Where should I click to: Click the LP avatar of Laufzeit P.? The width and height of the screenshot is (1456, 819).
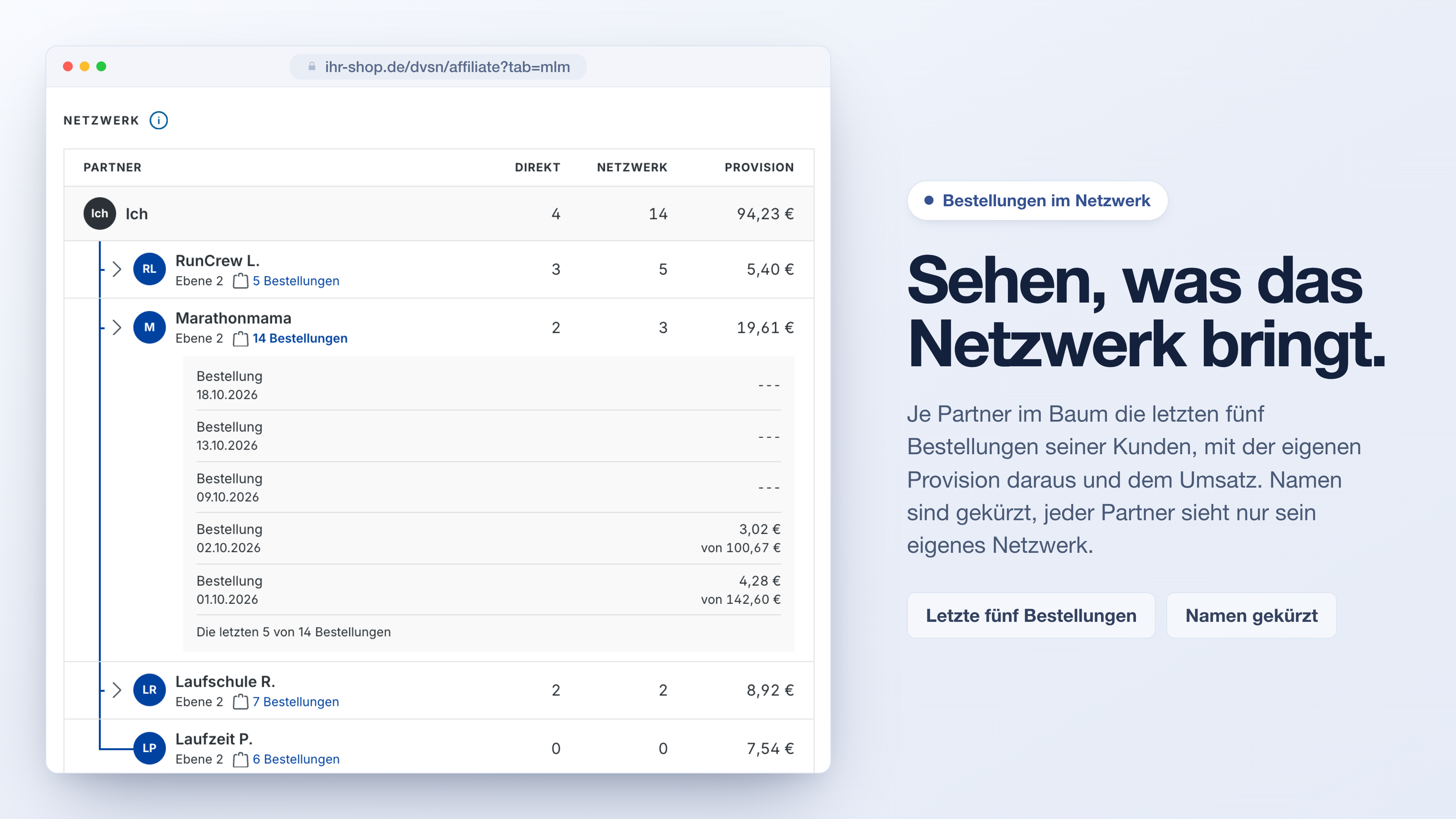click(149, 748)
